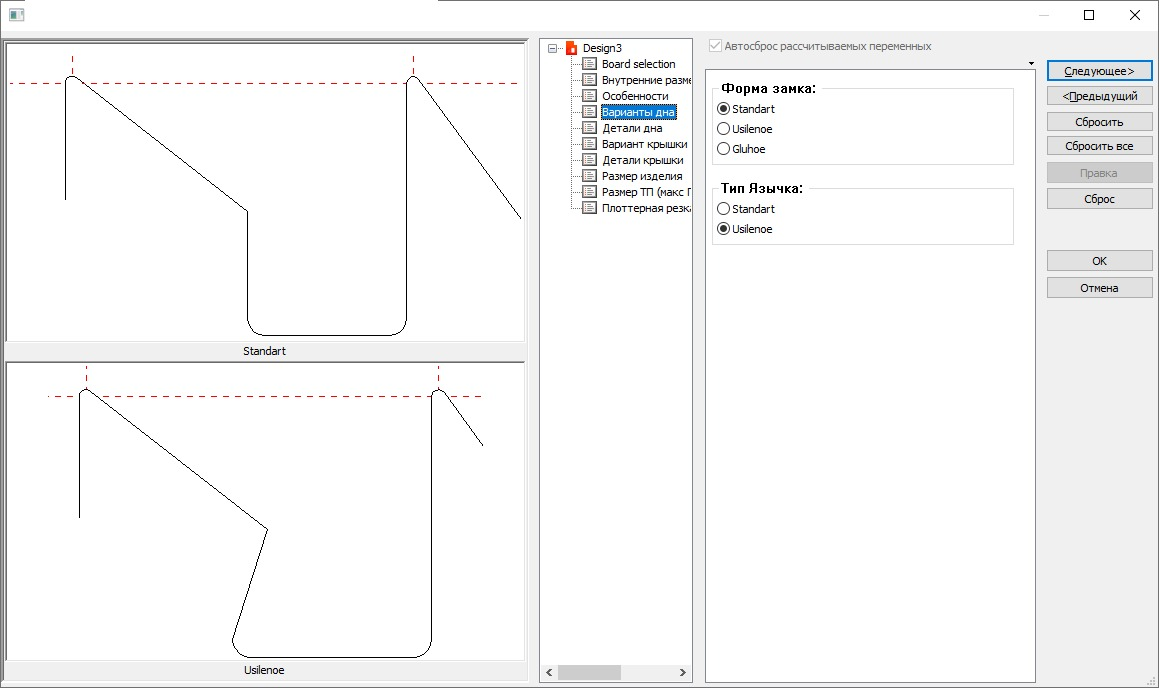The height and width of the screenshot is (688, 1159).
Task: Click the application icon in title bar
Action: click(16, 15)
